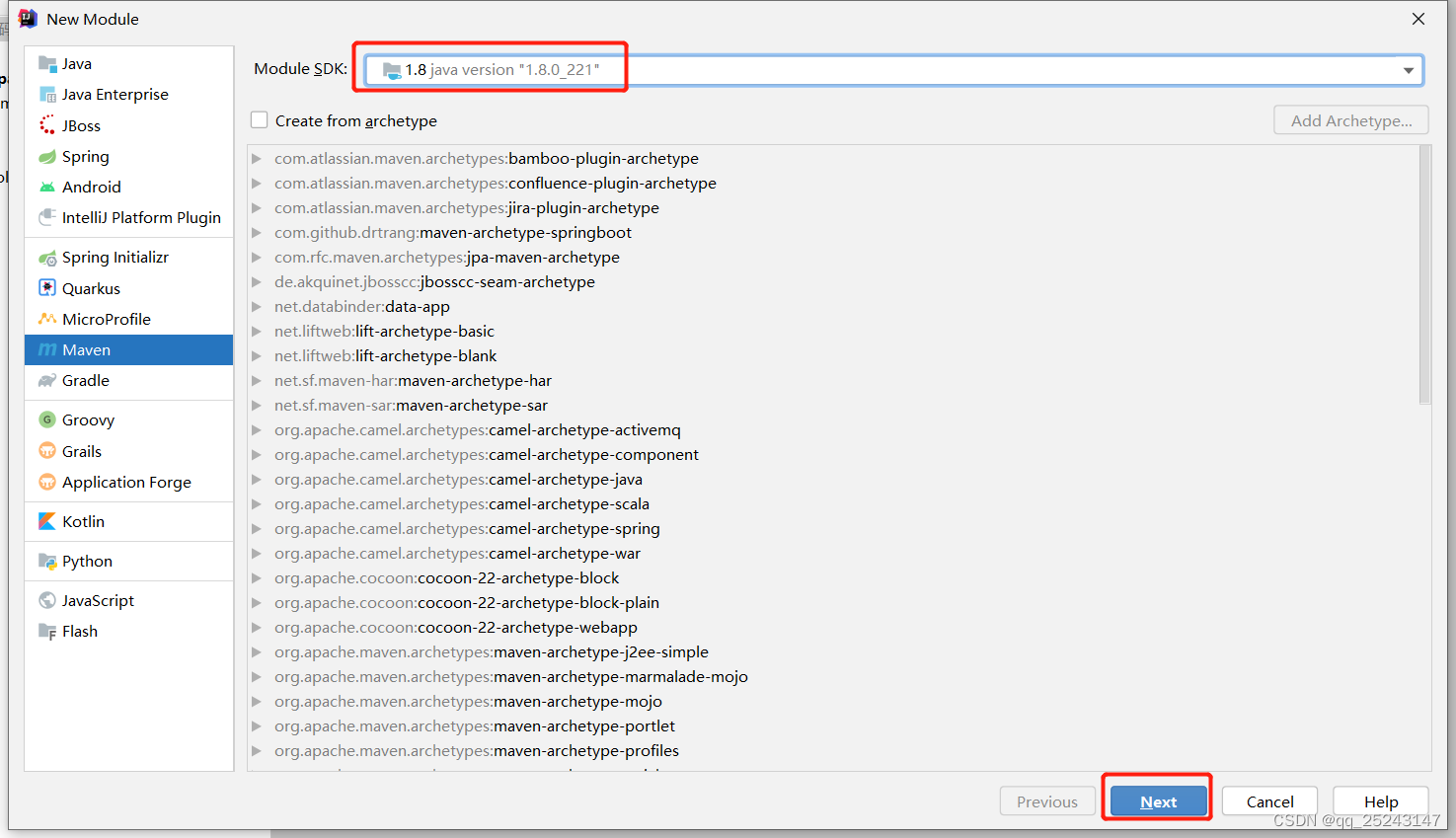Click the JavaScript globe icon

[46, 600]
